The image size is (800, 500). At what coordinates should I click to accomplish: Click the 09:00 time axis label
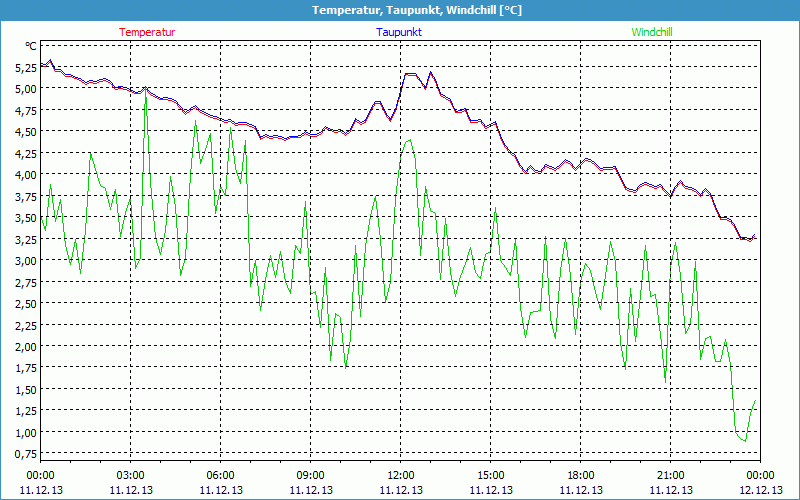click(x=311, y=475)
